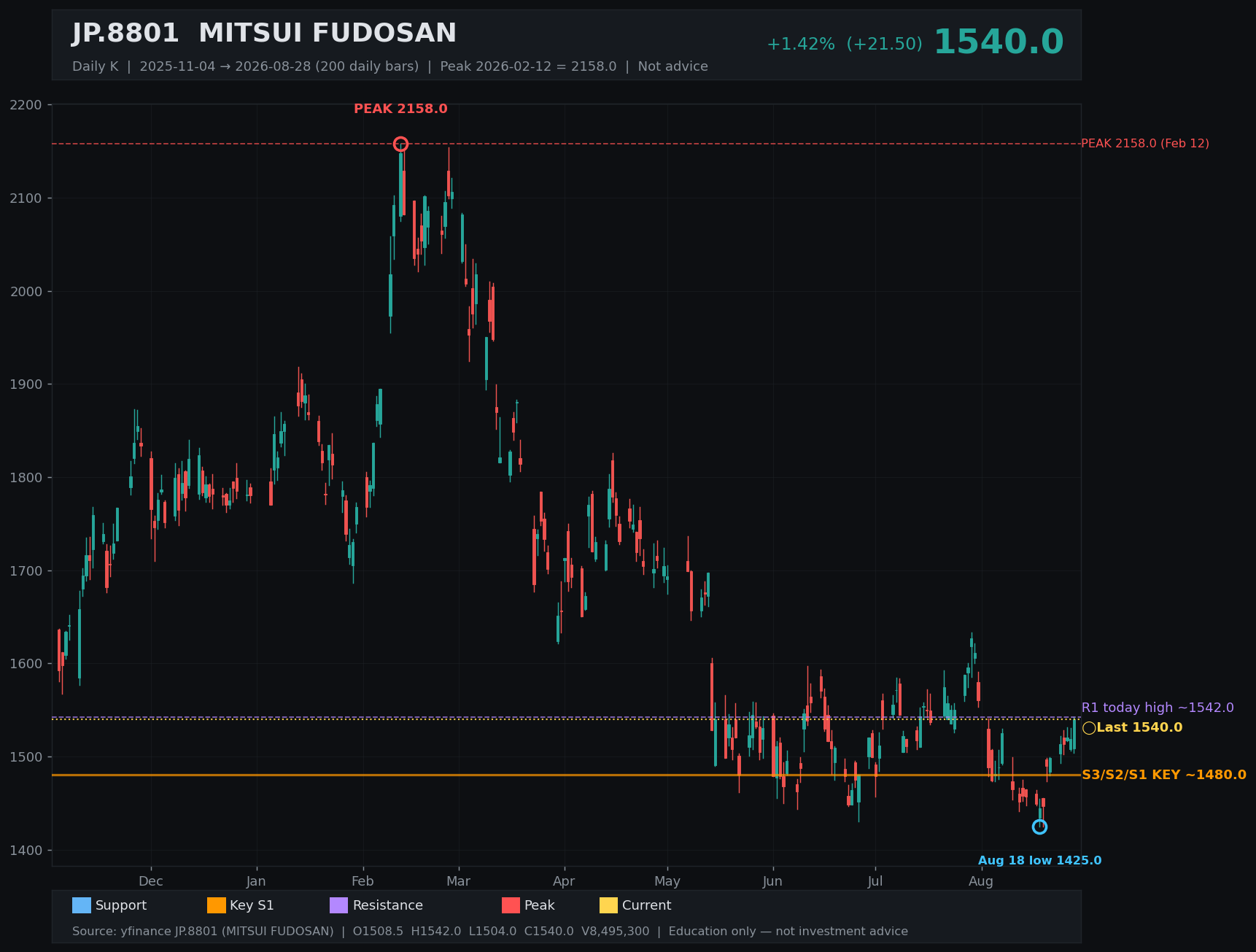Click the "Aug 18 low 1425.0" annotation
The width and height of the screenshot is (1256, 952).
pyautogui.click(x=1040, y=861)
